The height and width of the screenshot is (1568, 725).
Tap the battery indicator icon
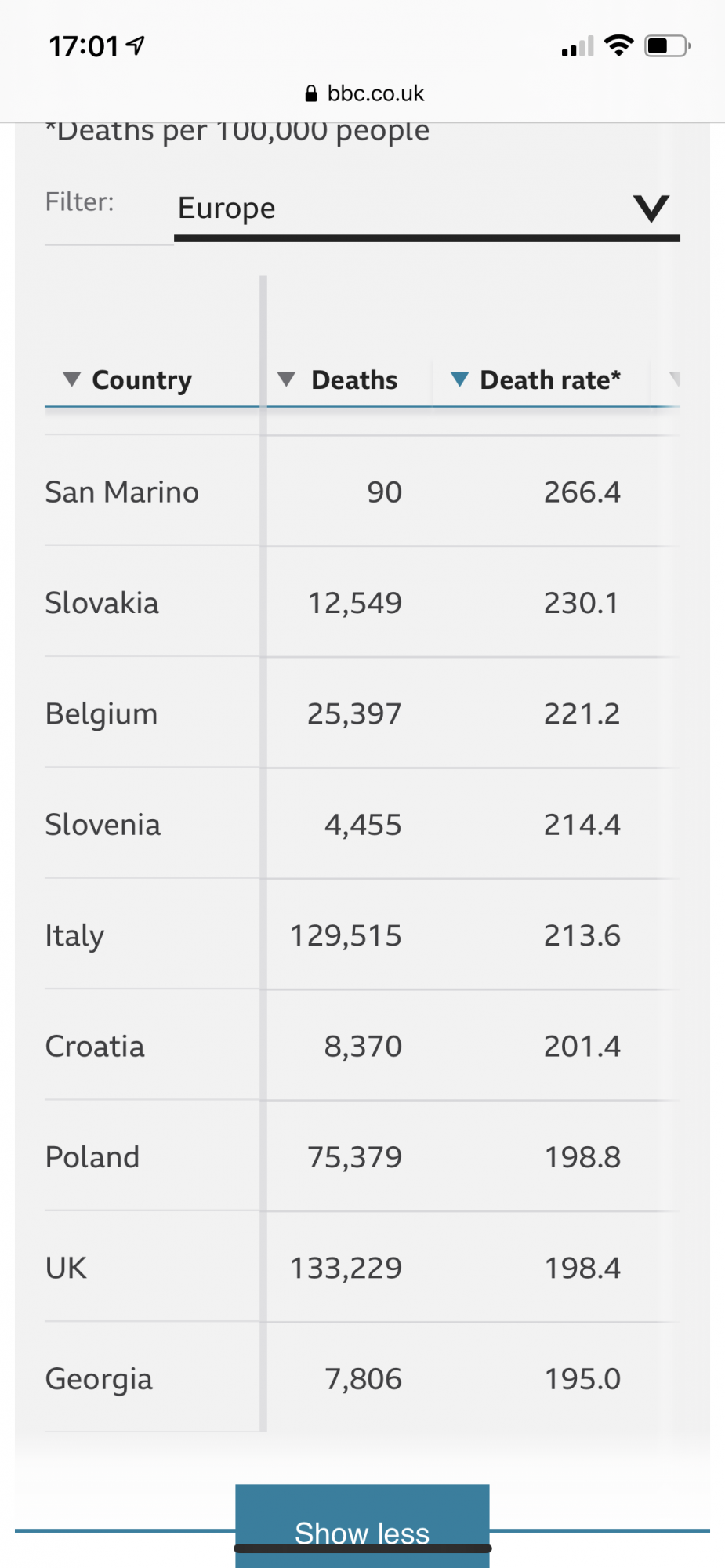[667, 45]
